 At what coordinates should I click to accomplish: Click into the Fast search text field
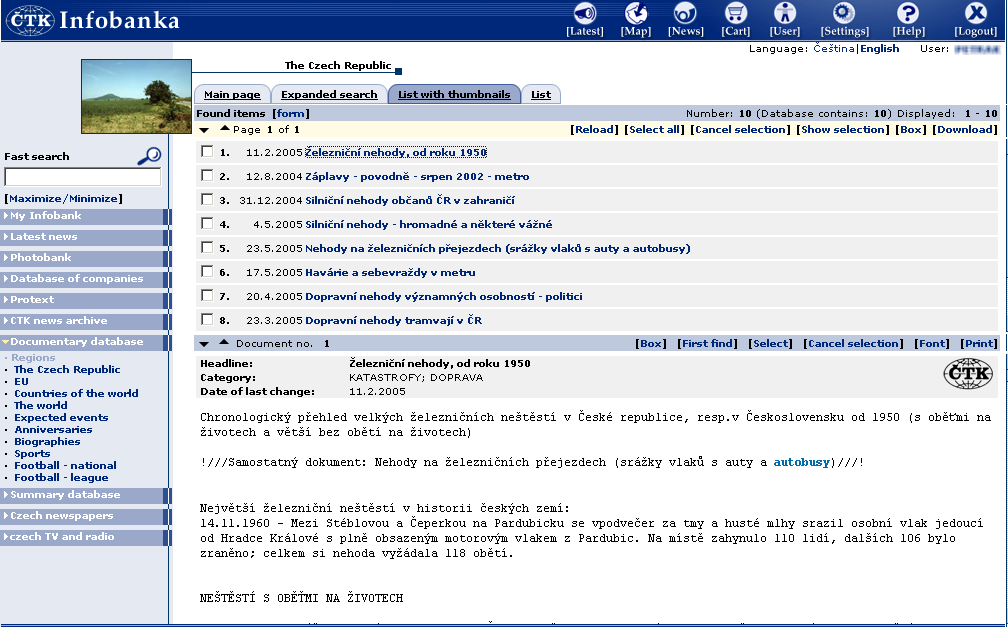click(83, 177)
